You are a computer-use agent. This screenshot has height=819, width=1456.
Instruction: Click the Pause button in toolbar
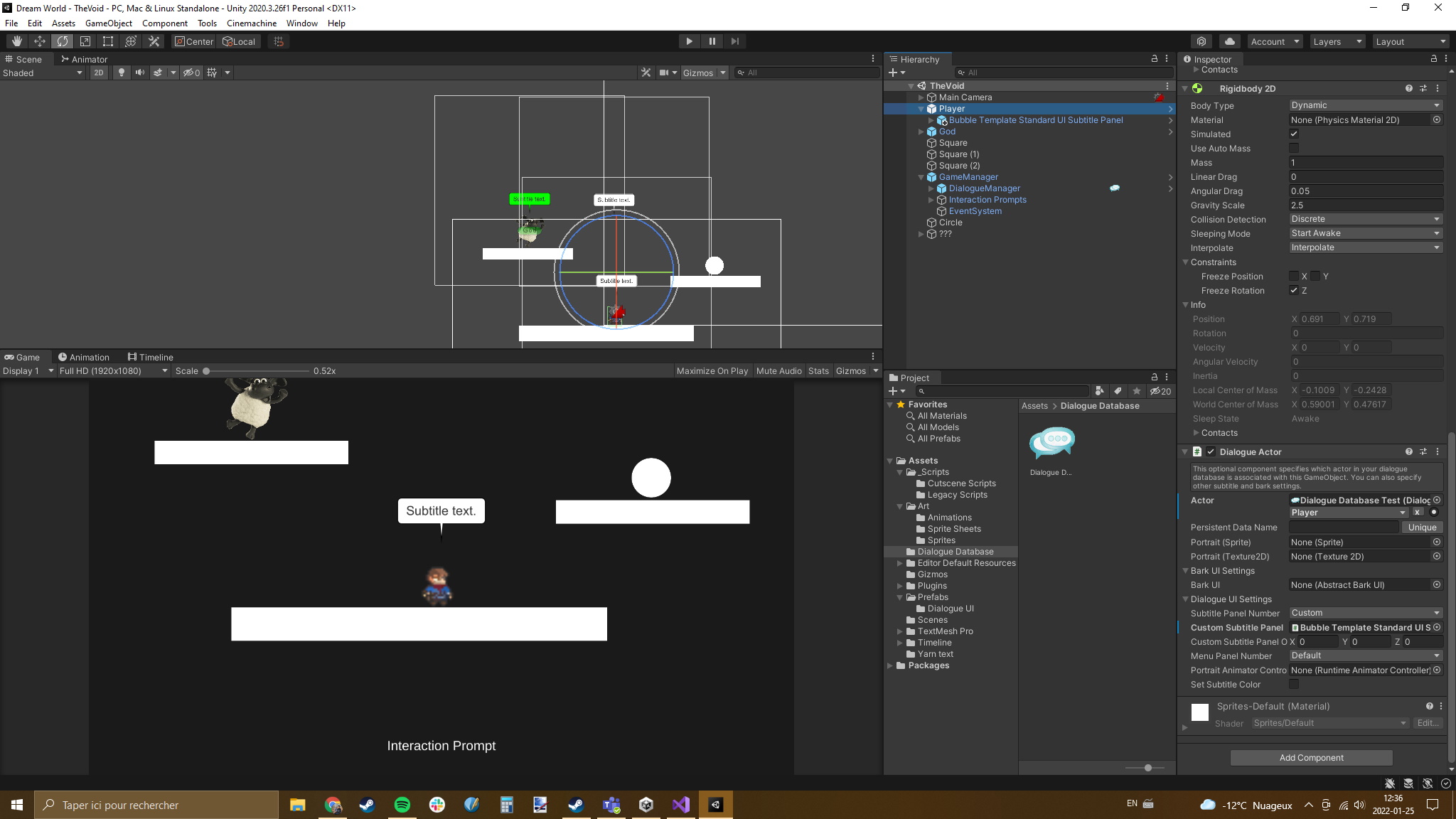(x=713, y=41)
